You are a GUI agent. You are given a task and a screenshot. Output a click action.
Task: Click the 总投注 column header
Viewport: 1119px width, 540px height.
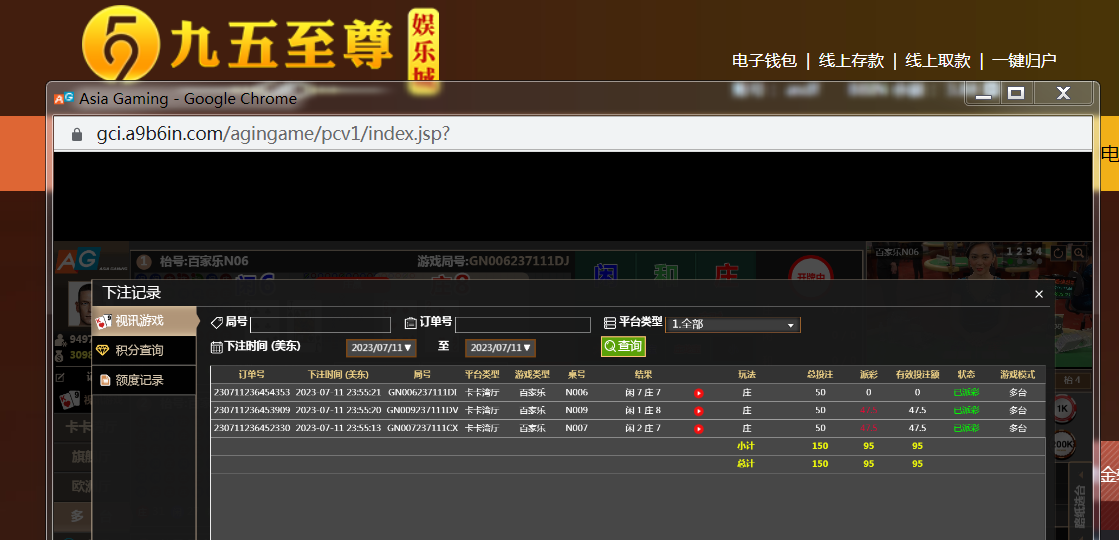[x=820, y=375]
